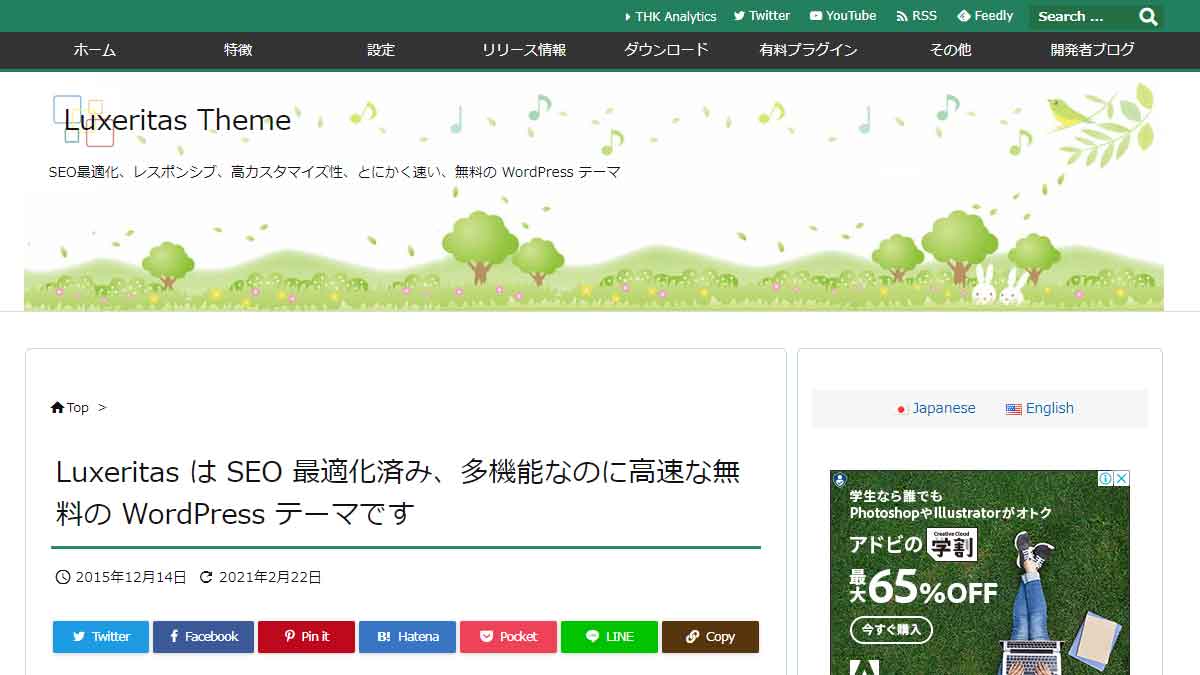
Task: Click the clock icon beside the published date
Action: (62, 577)
